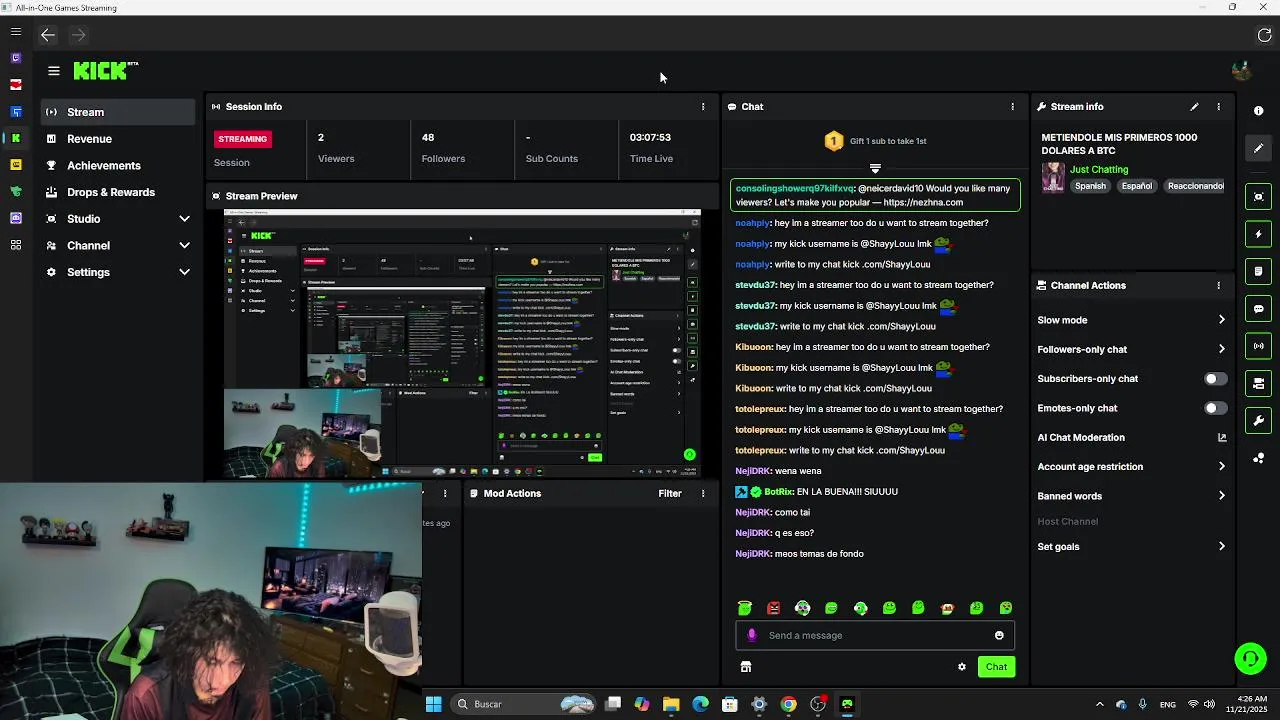Screen dimensions: 1280x720
Task: Open File Explorer from the taskbar
Action: [x=671, y=704]
